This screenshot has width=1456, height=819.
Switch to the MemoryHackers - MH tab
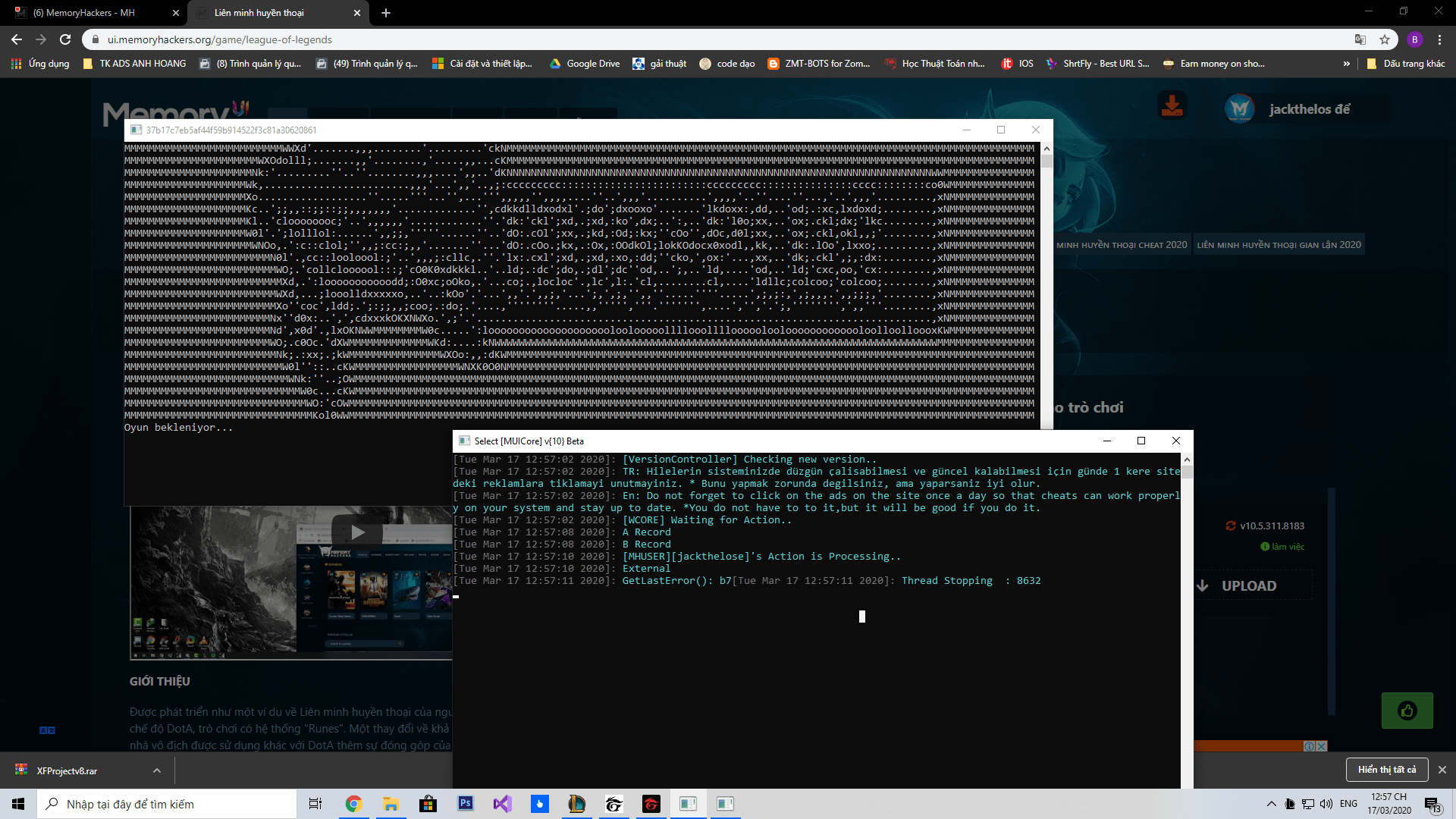tap(93, 13)
